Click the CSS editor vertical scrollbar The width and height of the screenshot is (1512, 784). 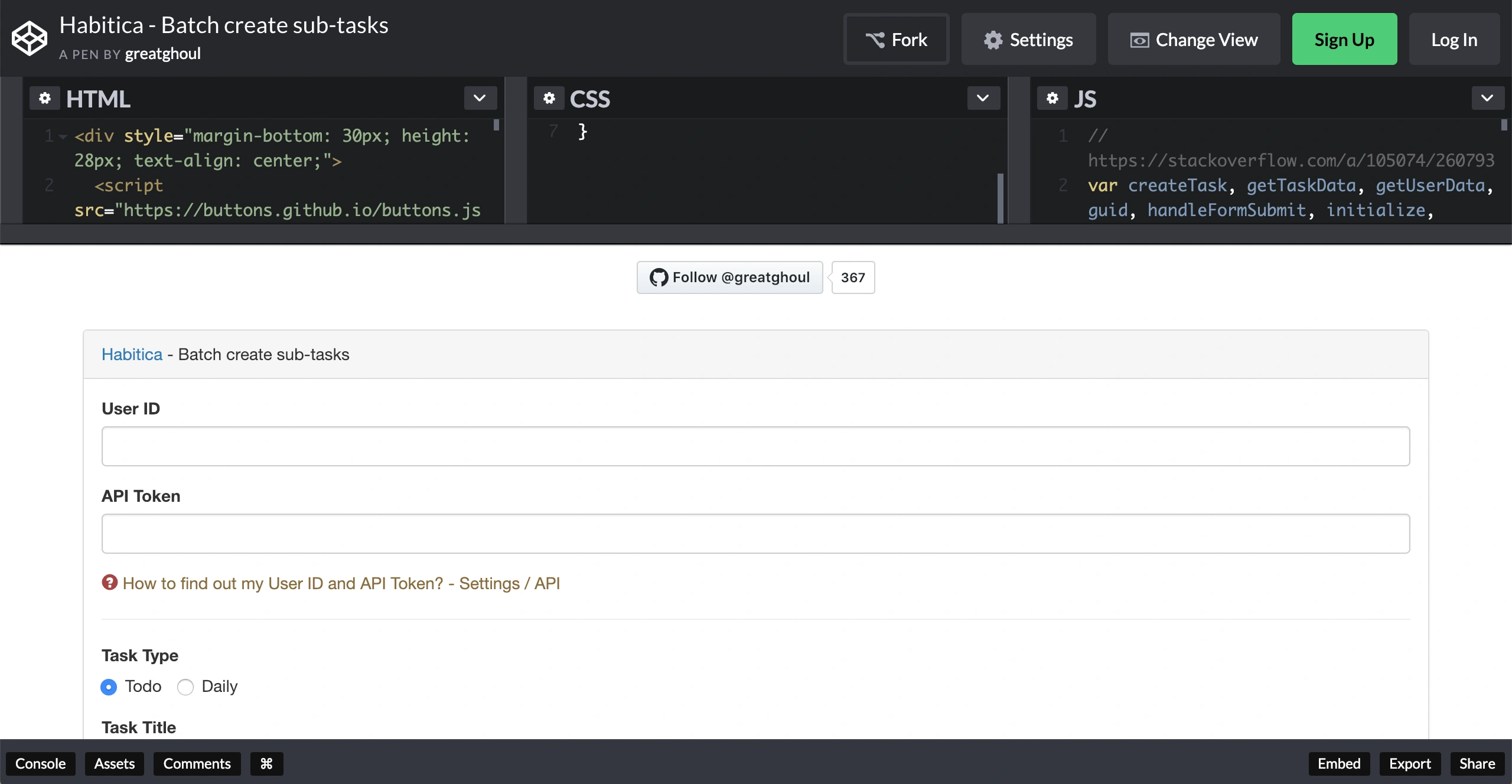(1000, 197)
